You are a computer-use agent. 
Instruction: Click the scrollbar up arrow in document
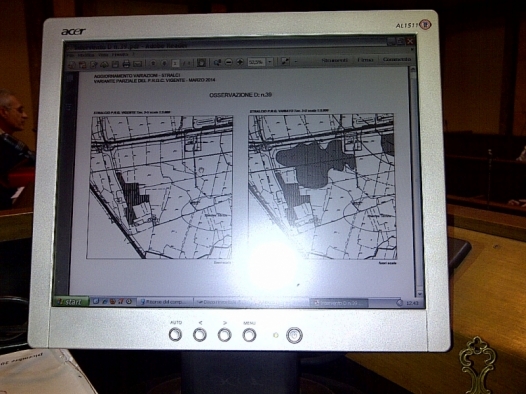[x=413, y=69]
